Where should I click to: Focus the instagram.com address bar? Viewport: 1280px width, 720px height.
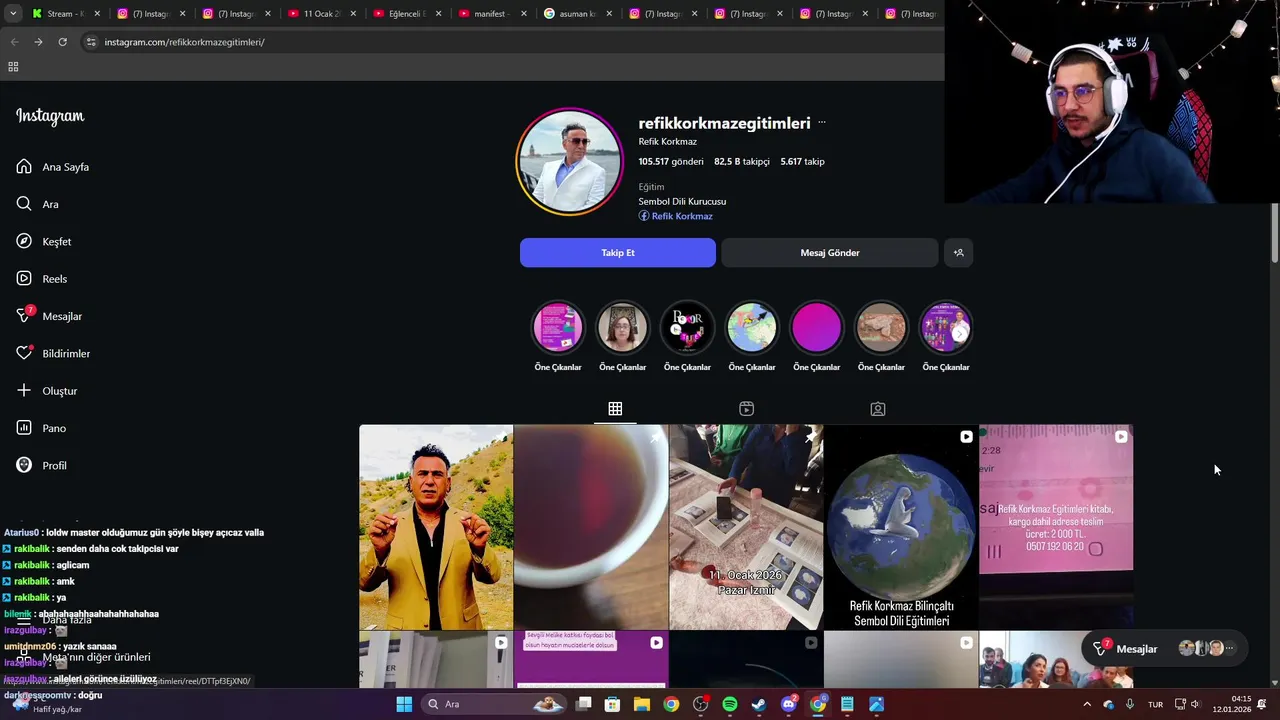pos(510,42)
